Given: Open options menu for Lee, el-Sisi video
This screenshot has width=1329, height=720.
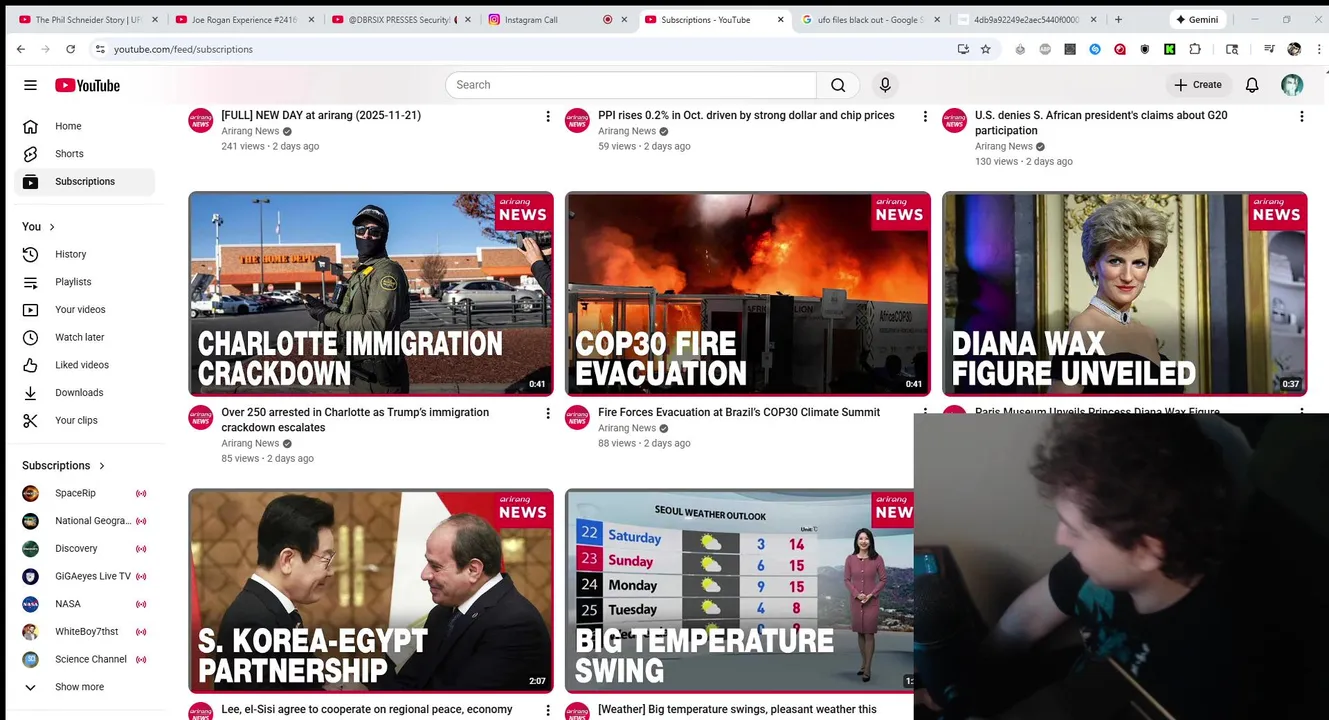Looking at the screenshot, I should 547,711.
